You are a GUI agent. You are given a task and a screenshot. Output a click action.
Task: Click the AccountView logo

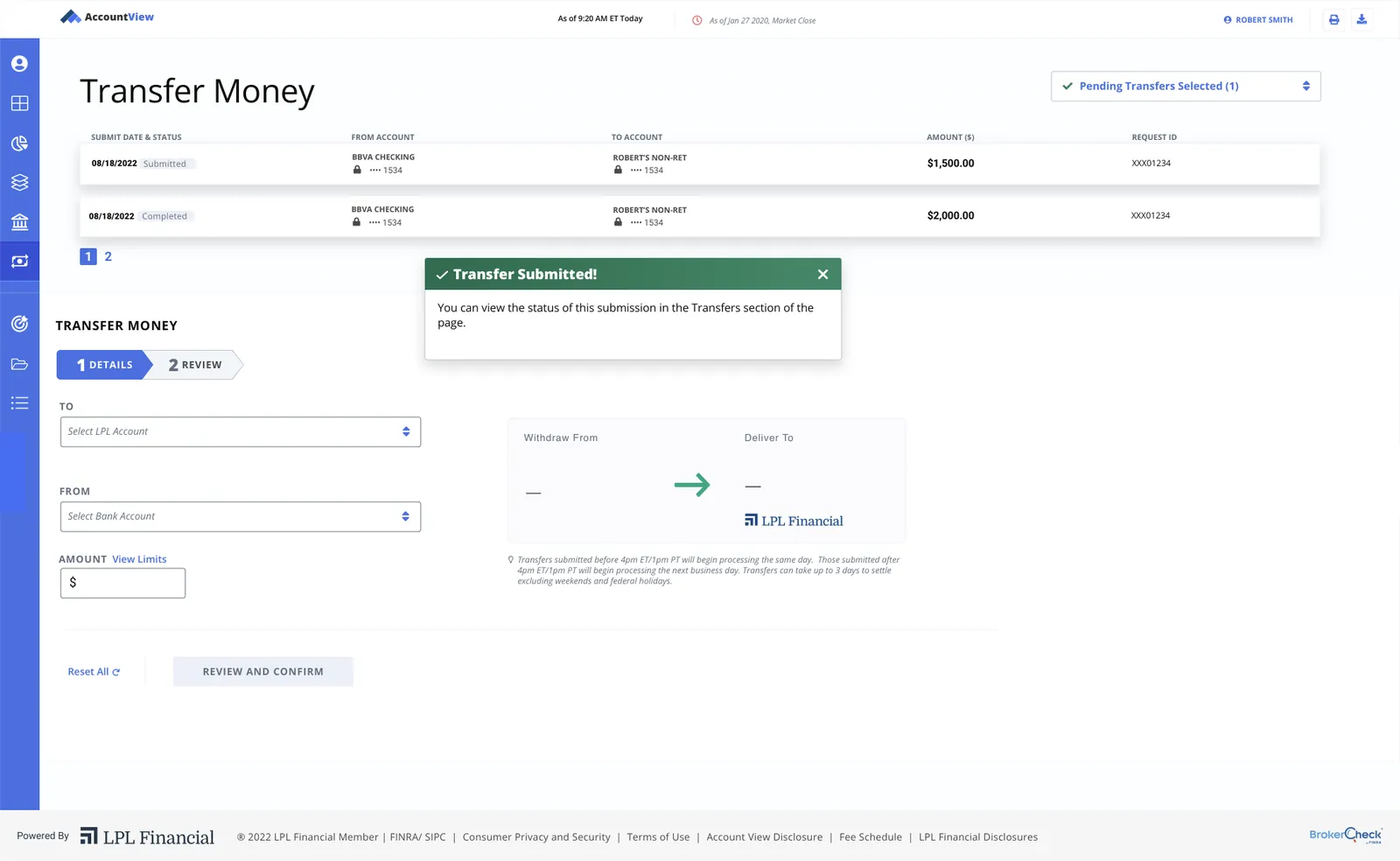pos(107,17)
